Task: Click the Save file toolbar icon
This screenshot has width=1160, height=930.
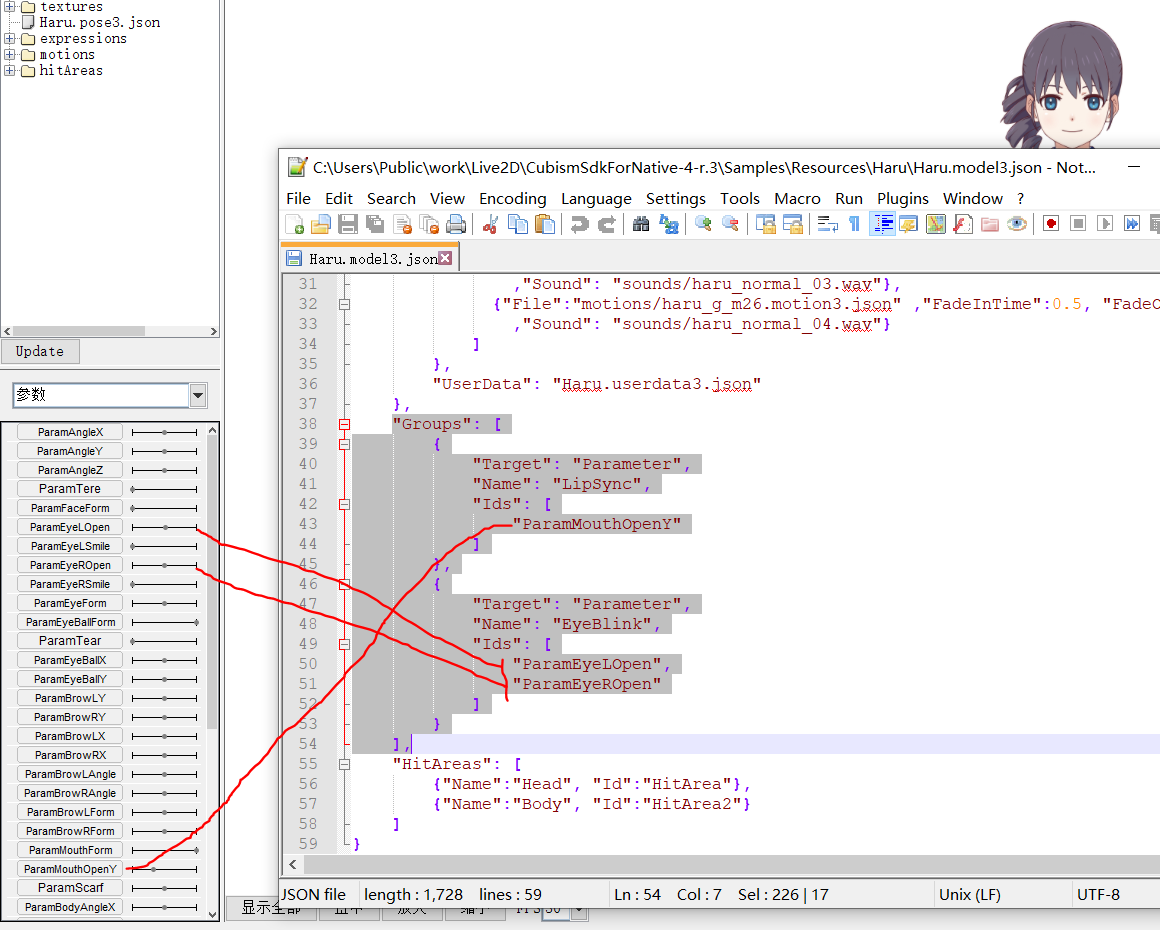Action: click(347, 224)
